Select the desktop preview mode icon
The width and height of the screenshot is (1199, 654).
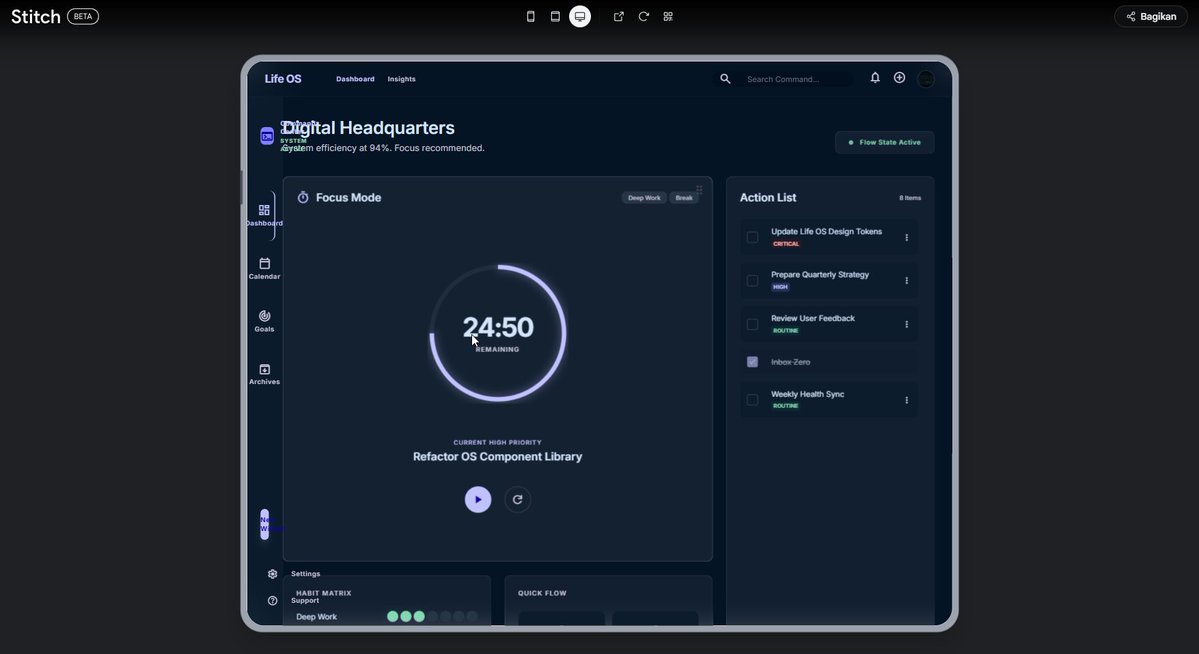tap(580, 16)
